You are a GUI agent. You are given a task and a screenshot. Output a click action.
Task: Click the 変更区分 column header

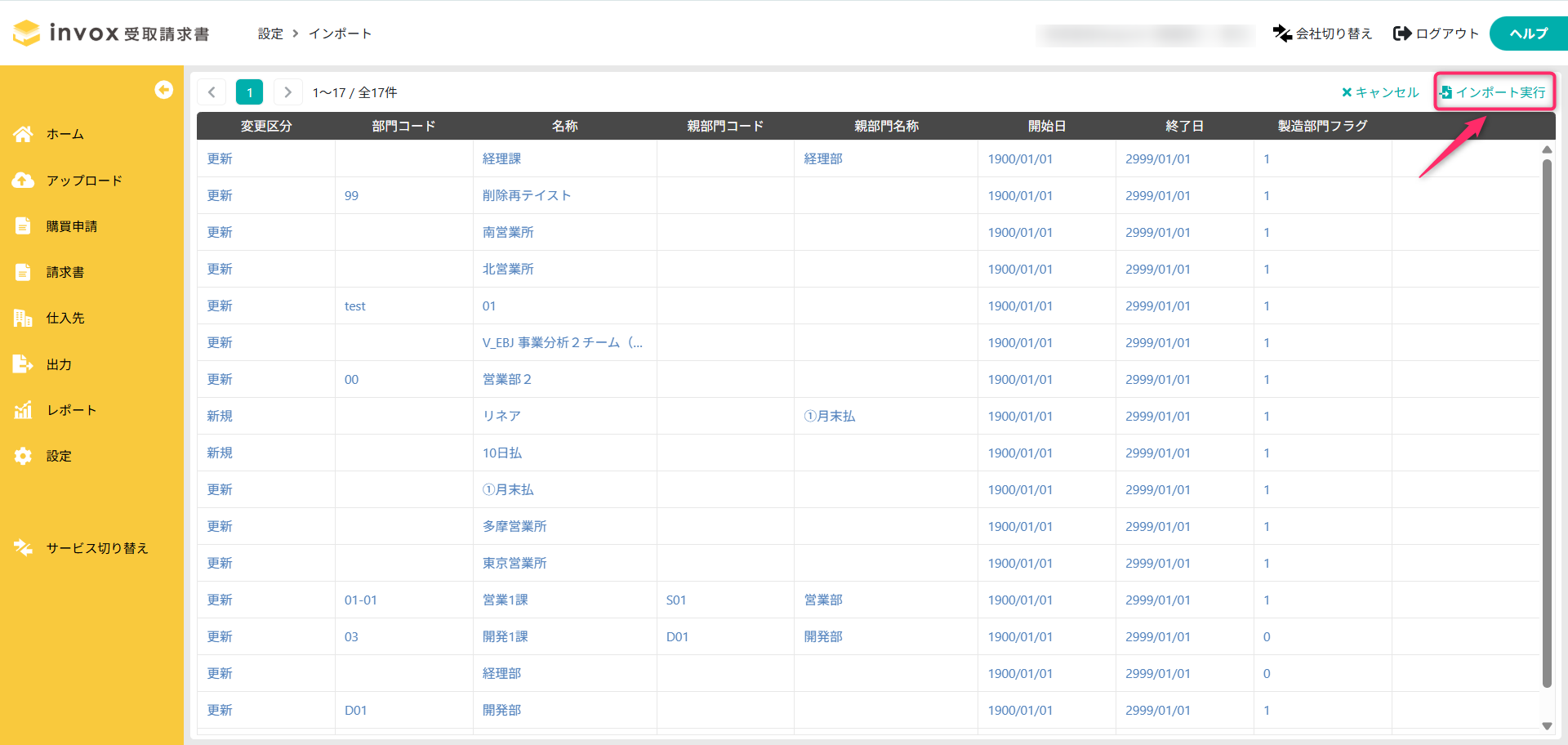tap(266, 126)
